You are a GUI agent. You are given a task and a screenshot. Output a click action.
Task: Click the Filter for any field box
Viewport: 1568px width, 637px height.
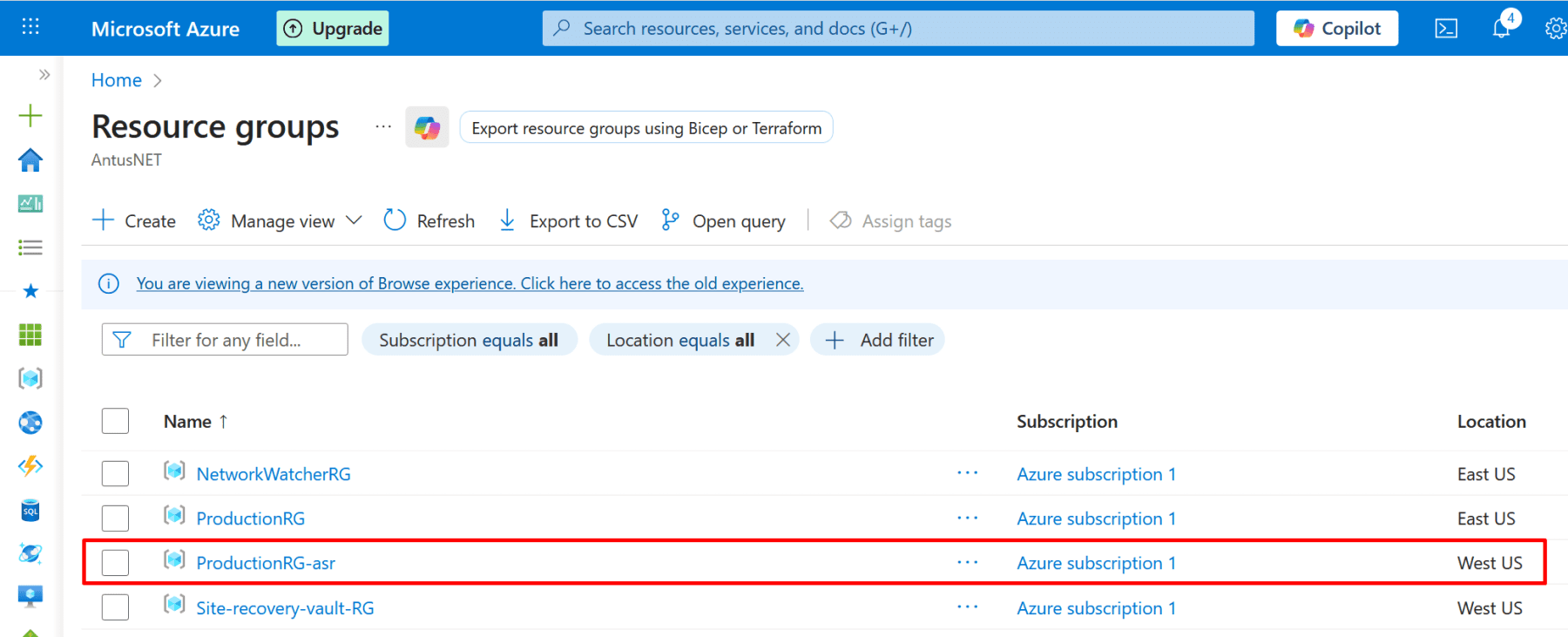[225, 340]
